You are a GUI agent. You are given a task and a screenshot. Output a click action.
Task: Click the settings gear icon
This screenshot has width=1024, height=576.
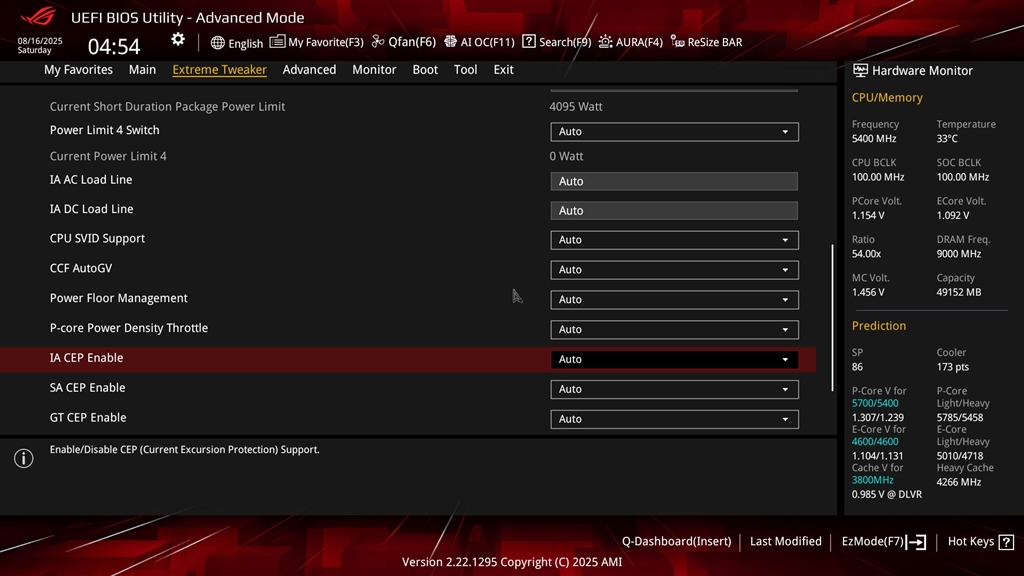pyautogui.click(x=178, y=40)
